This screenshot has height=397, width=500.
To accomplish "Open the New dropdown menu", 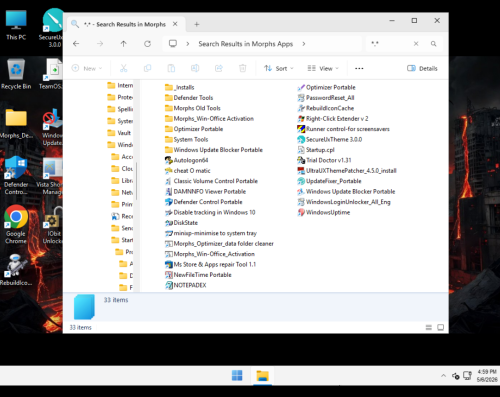I will click(87, 68).
